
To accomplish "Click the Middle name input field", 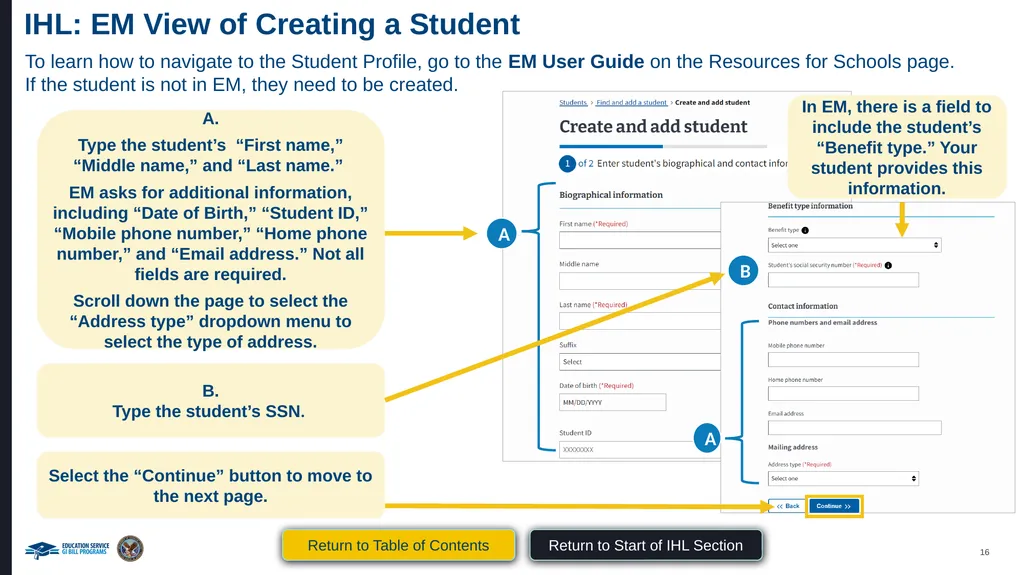I will 639,281.
